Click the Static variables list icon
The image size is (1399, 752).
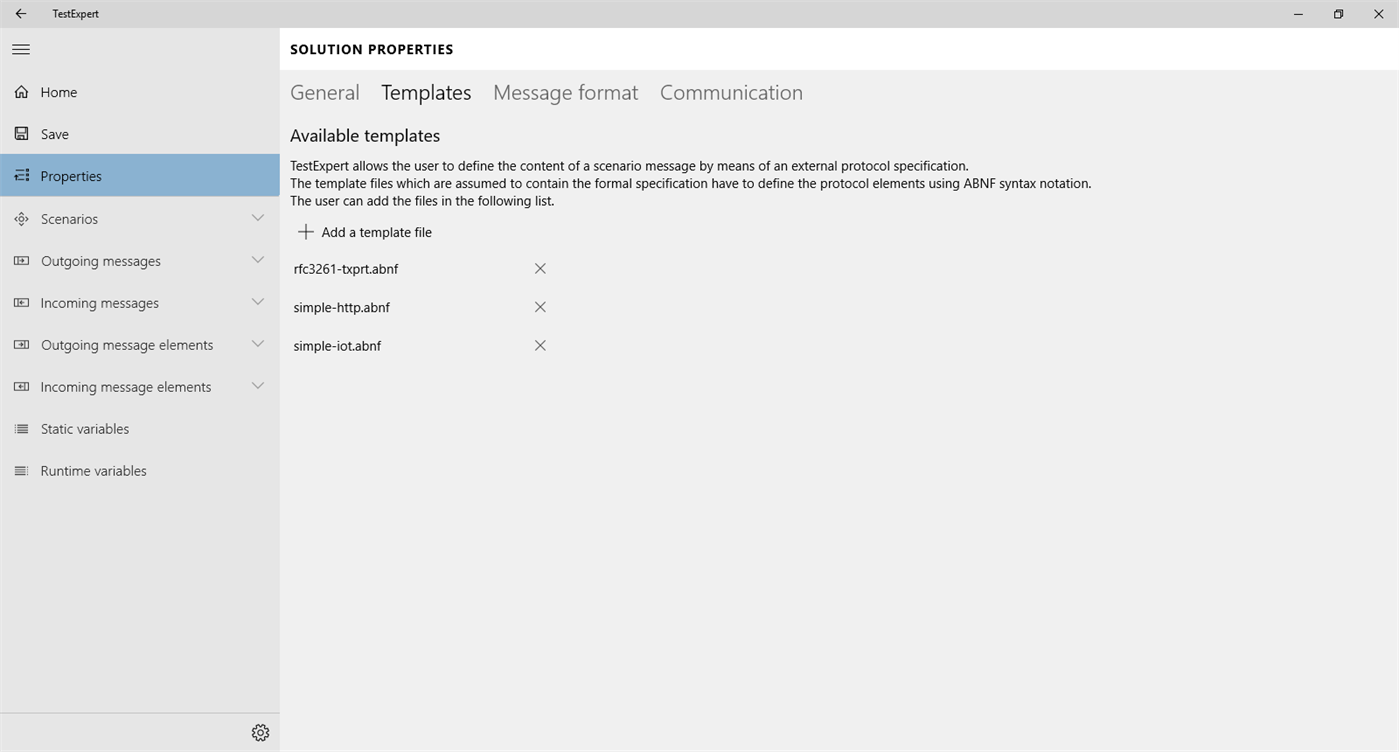tap(21, 429)
